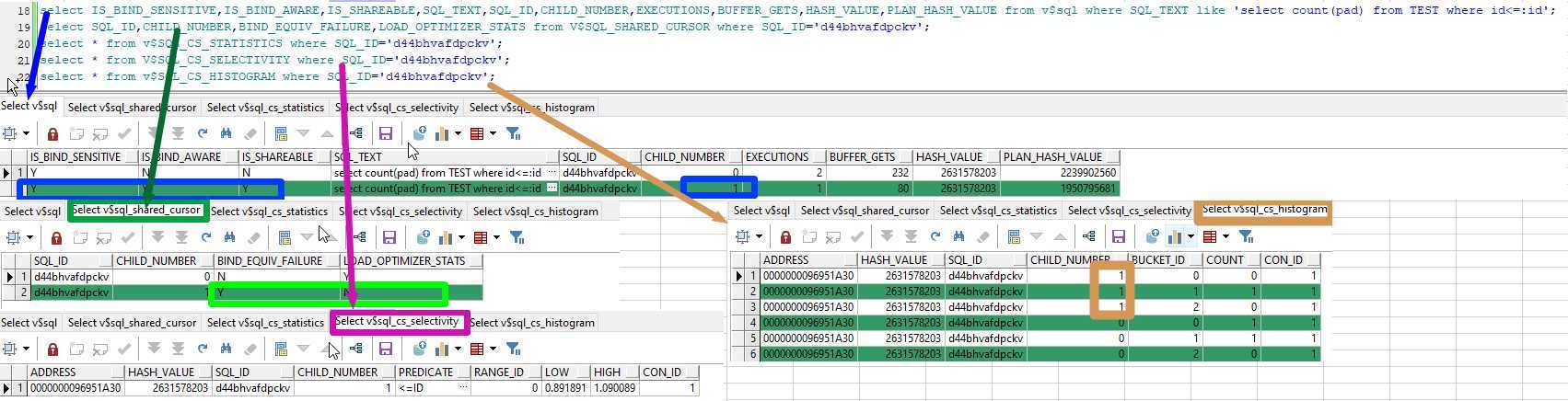Click the binoculars icon above the BIND_EQUIV_FAILURE grid
Image resolution: width=1568 pixels, height=401 pixels.
[229, 237]
